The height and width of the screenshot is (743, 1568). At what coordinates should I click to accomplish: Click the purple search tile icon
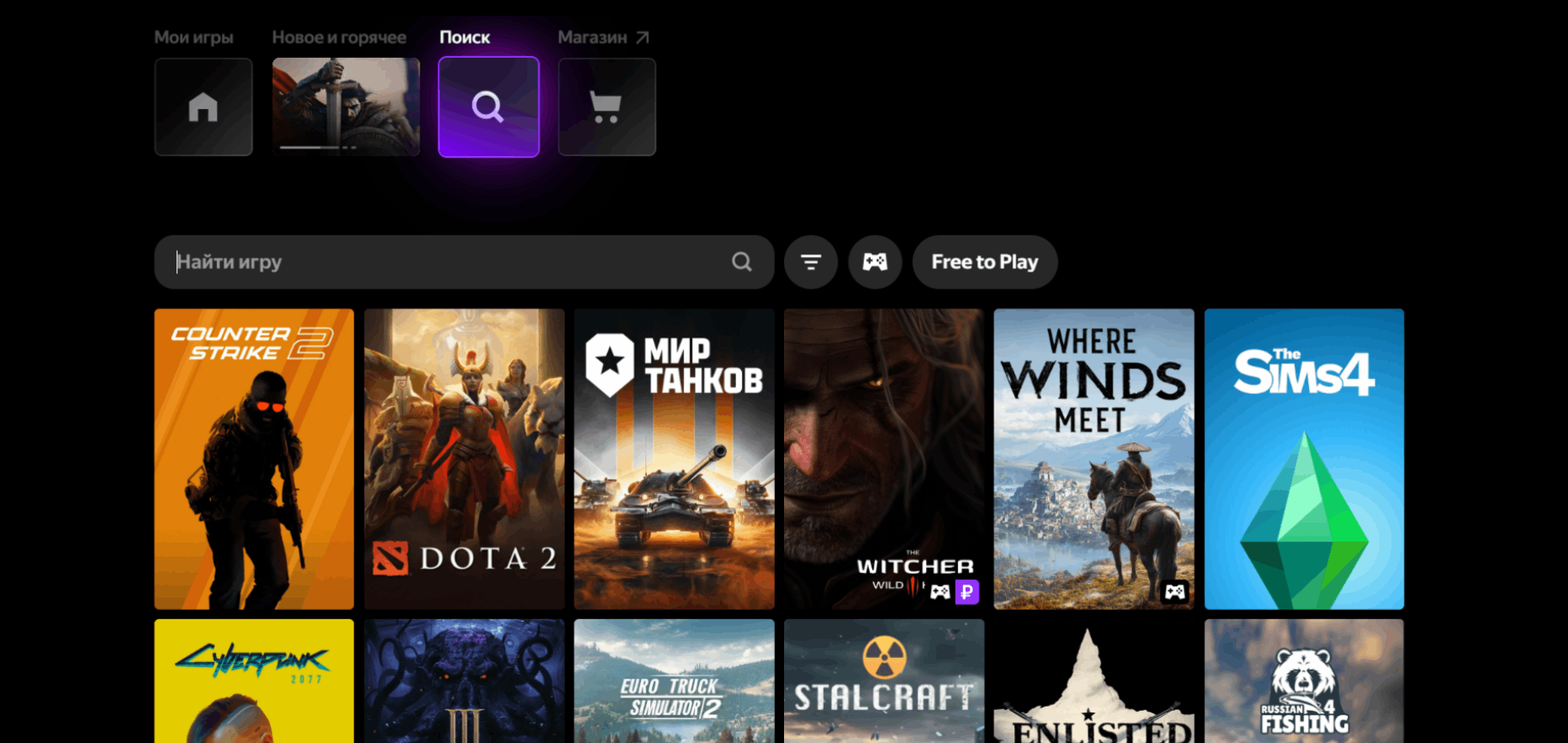[489, 107]
